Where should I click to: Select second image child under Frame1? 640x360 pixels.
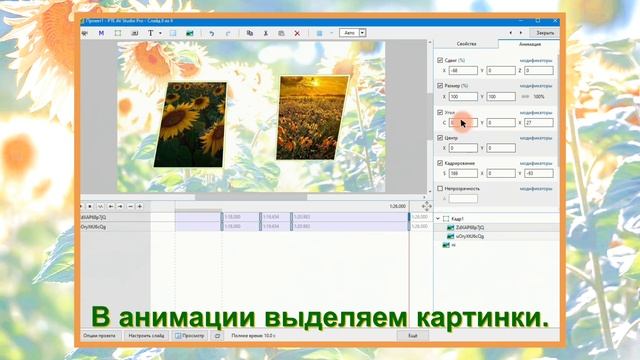[469, 236]
